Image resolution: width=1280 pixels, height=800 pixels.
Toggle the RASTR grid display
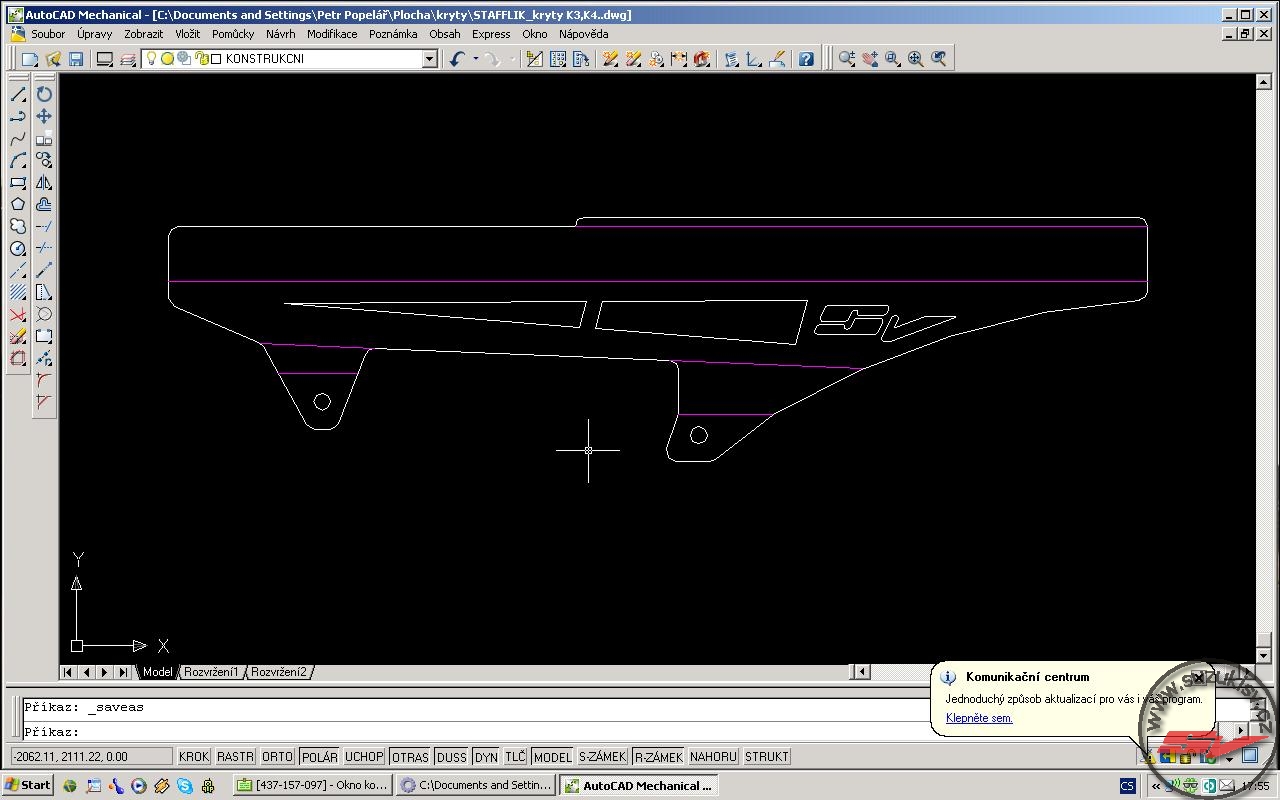point(235,757)
